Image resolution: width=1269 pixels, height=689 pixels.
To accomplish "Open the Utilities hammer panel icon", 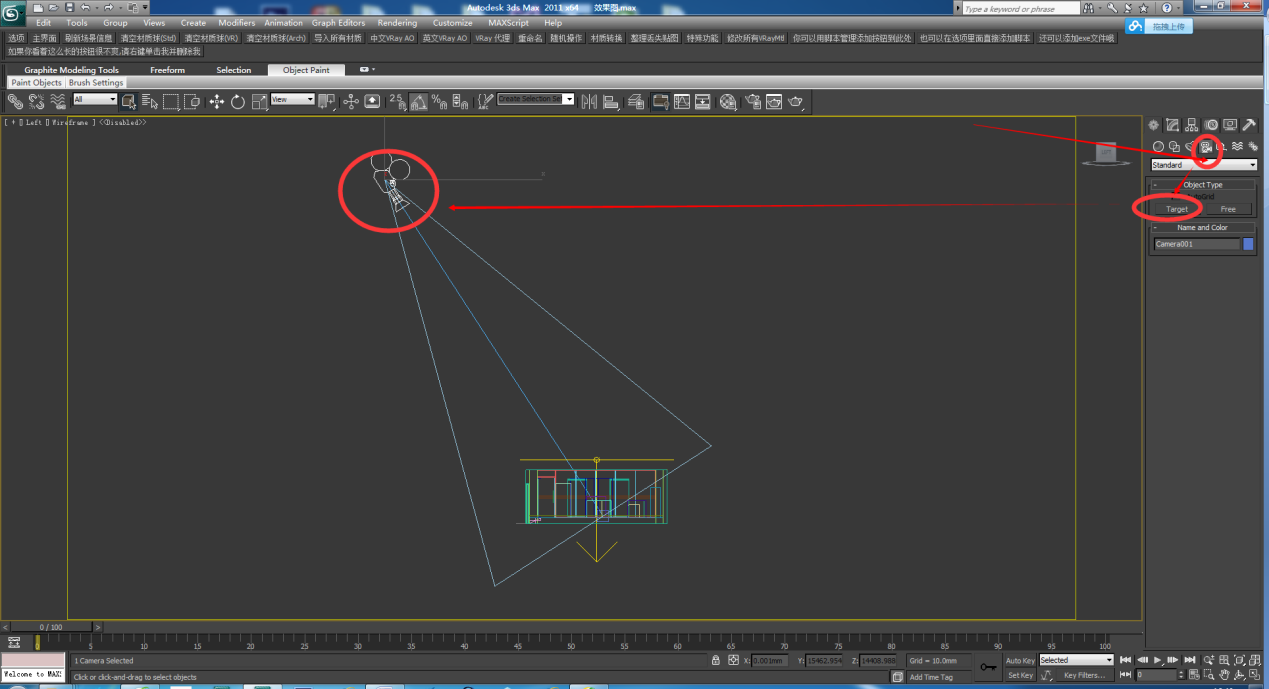I will [x=1249, y=125].
